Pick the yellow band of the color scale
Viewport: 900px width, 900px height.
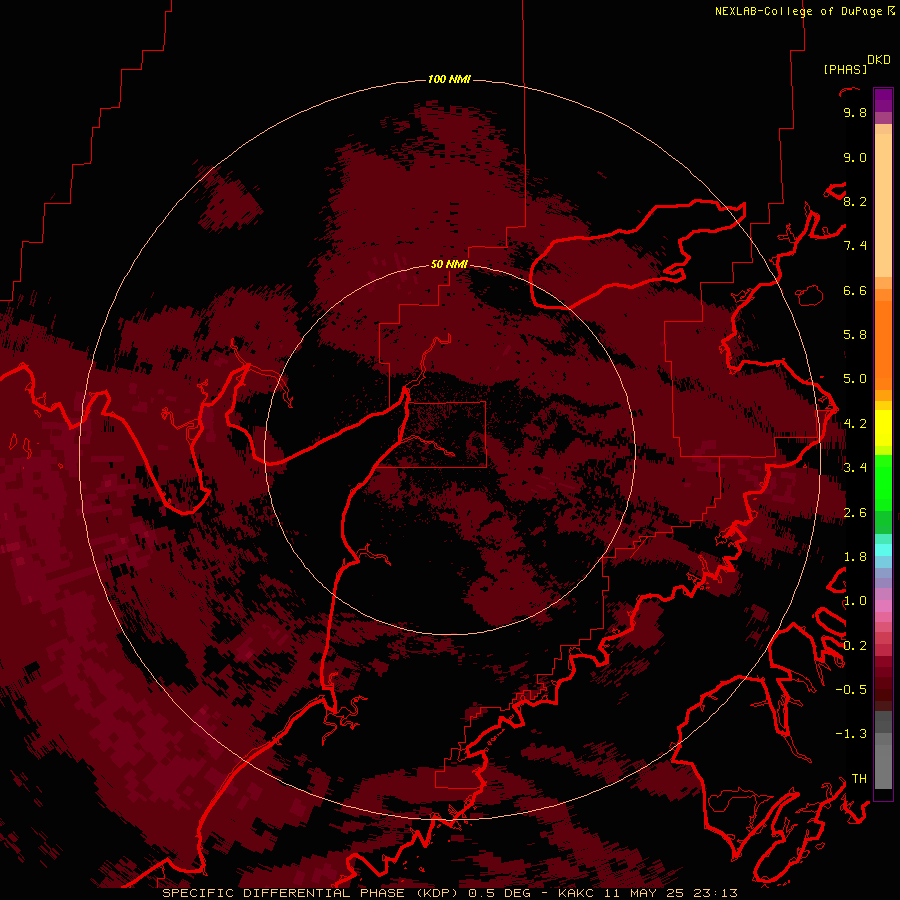[883, 428]
